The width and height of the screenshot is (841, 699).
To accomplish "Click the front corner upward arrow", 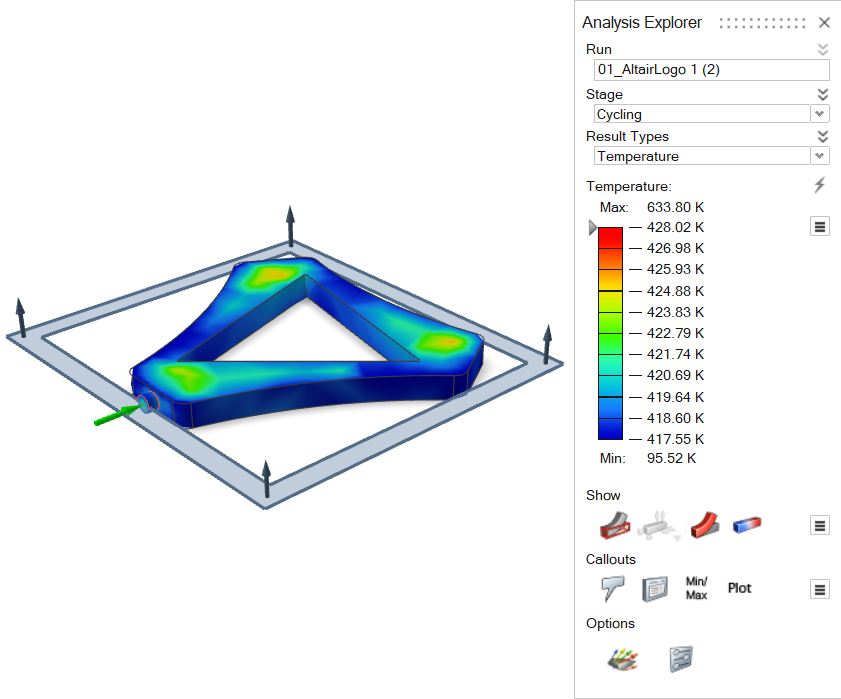I will [x=267, y=478].
